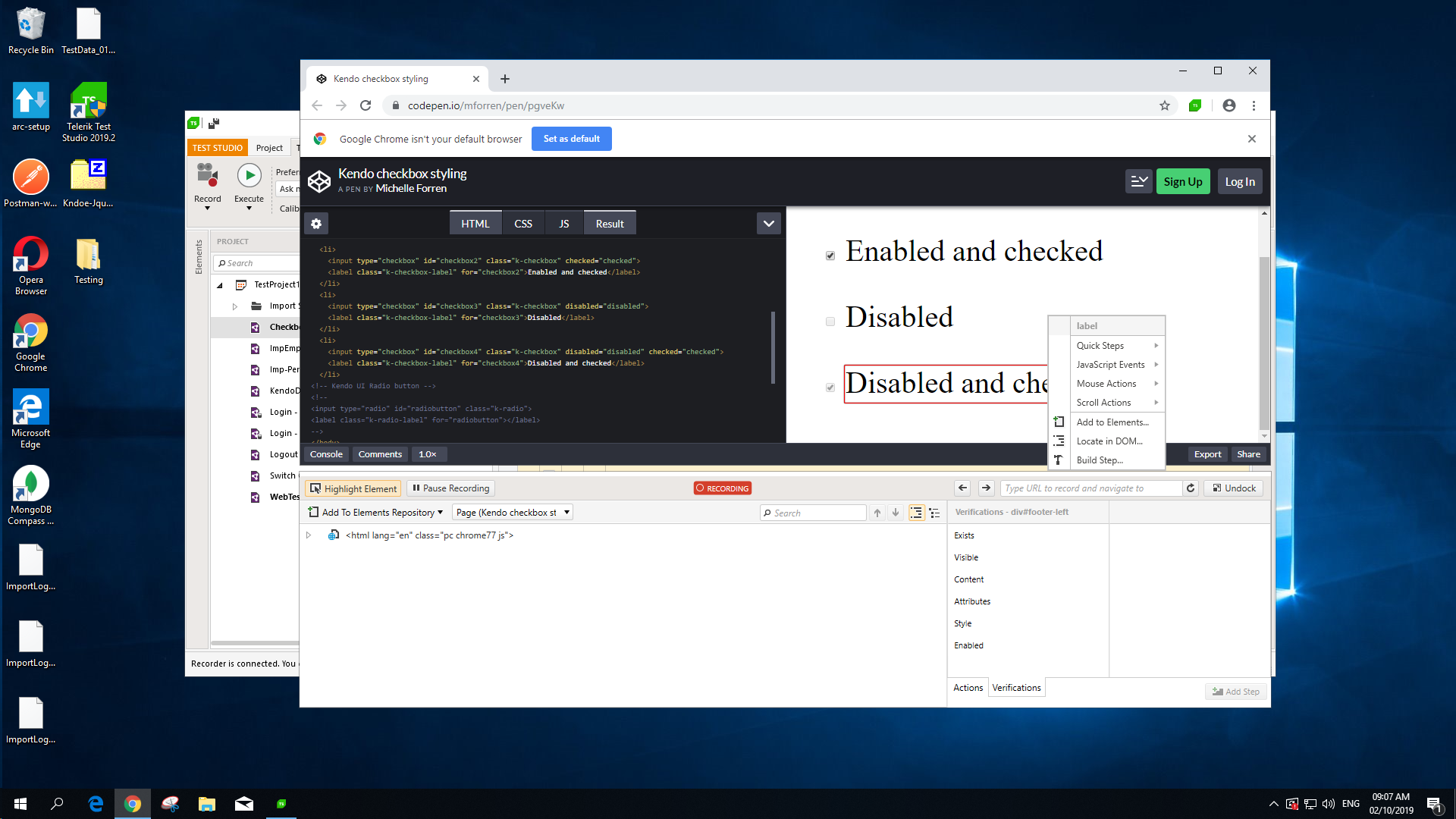Toggle the Enabled and checked checkbox
Screen dimensions: 1456x819
(830, 256)
